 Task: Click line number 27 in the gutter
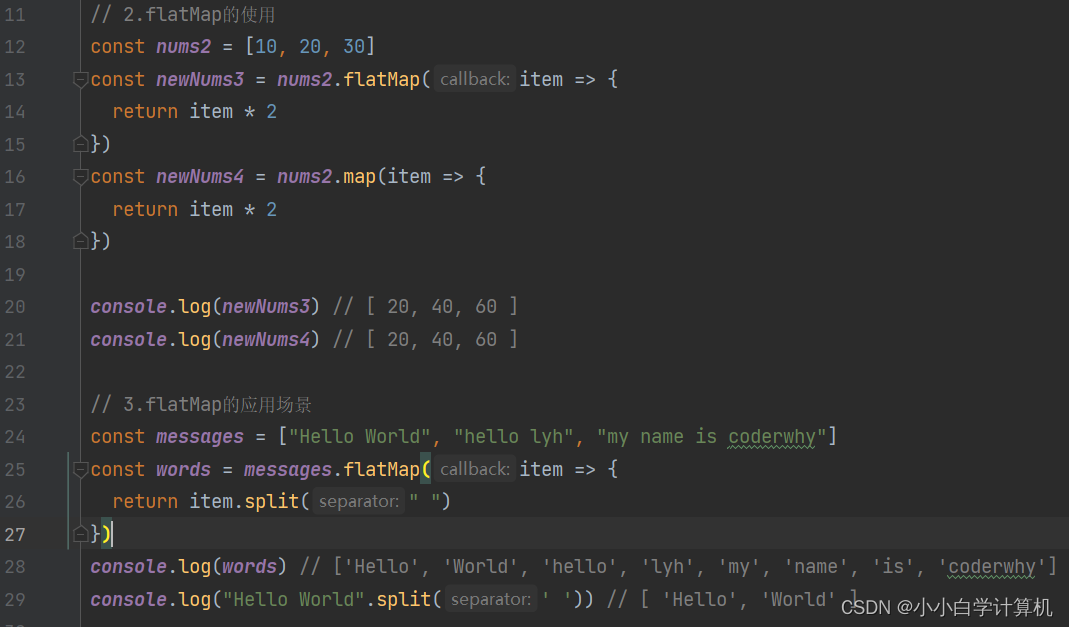pyautogui.click(x=15, y=535)
